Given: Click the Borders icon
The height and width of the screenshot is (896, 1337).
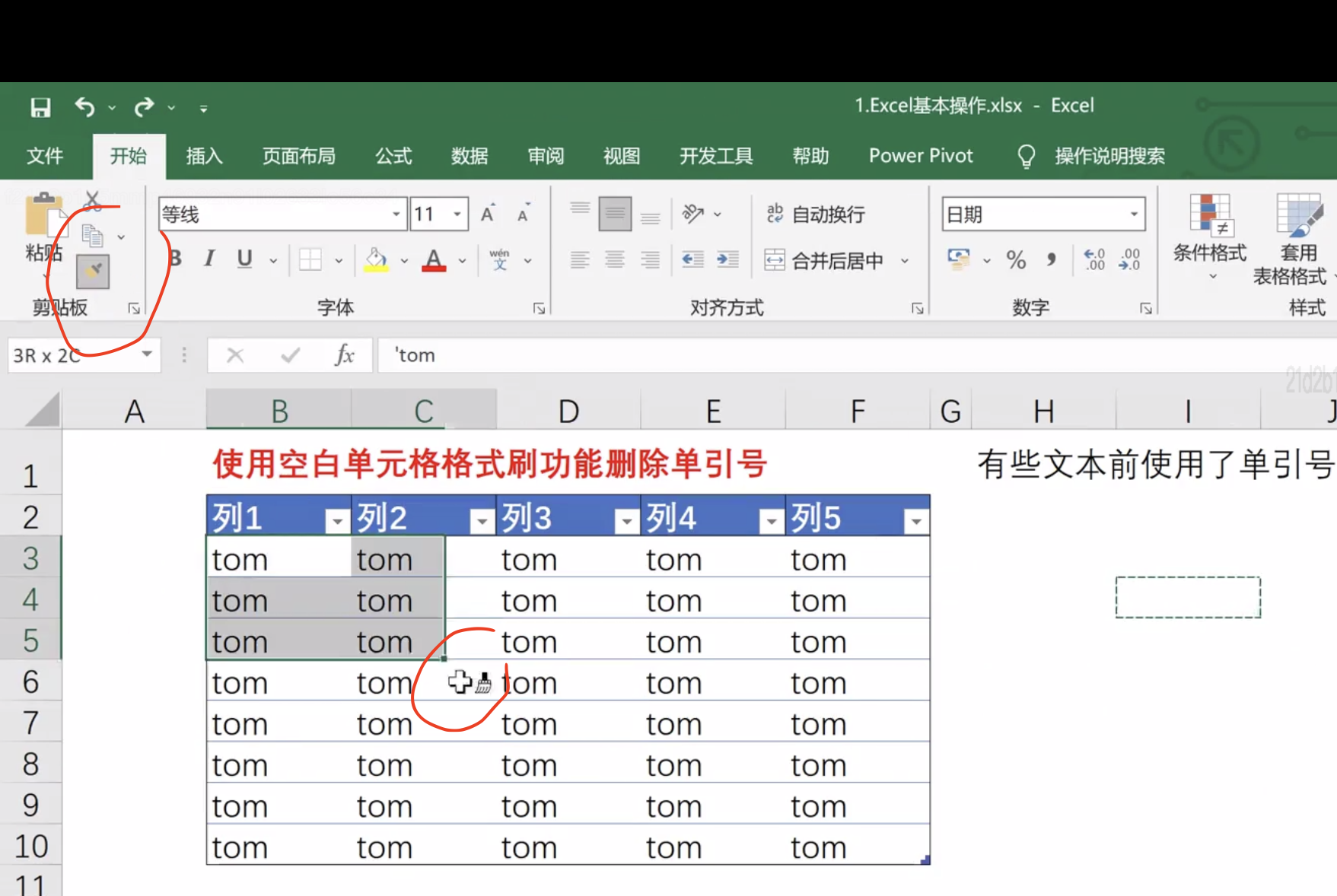Looking at the screenshot, I should [310, 259].
